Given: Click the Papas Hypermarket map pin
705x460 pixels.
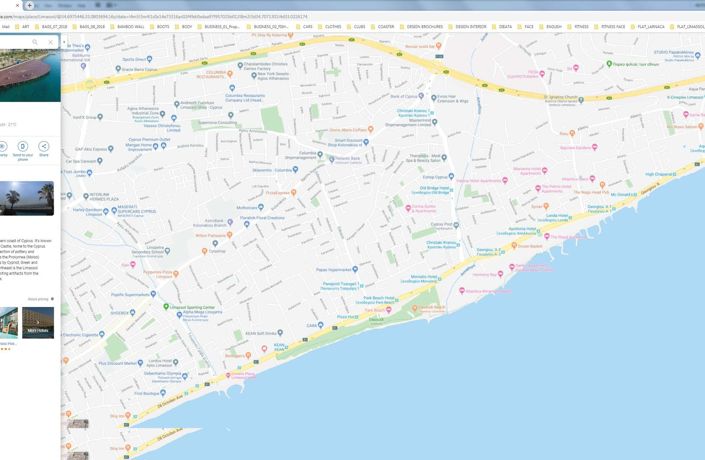Looking at the screenshot, I should click(x=355, y=269).
